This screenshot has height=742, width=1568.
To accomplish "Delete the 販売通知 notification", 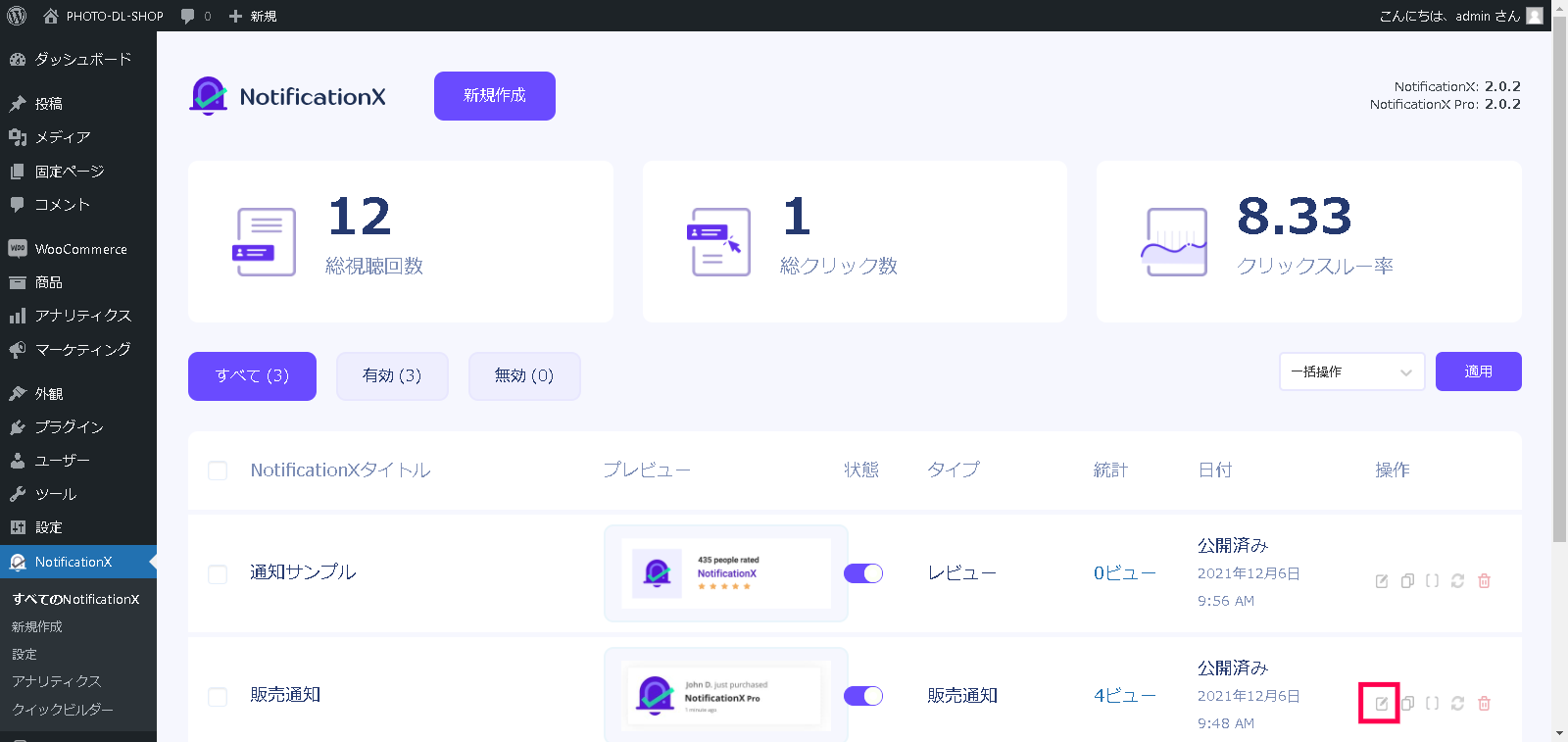I will pyautogui.click(x=1484, y=704).
